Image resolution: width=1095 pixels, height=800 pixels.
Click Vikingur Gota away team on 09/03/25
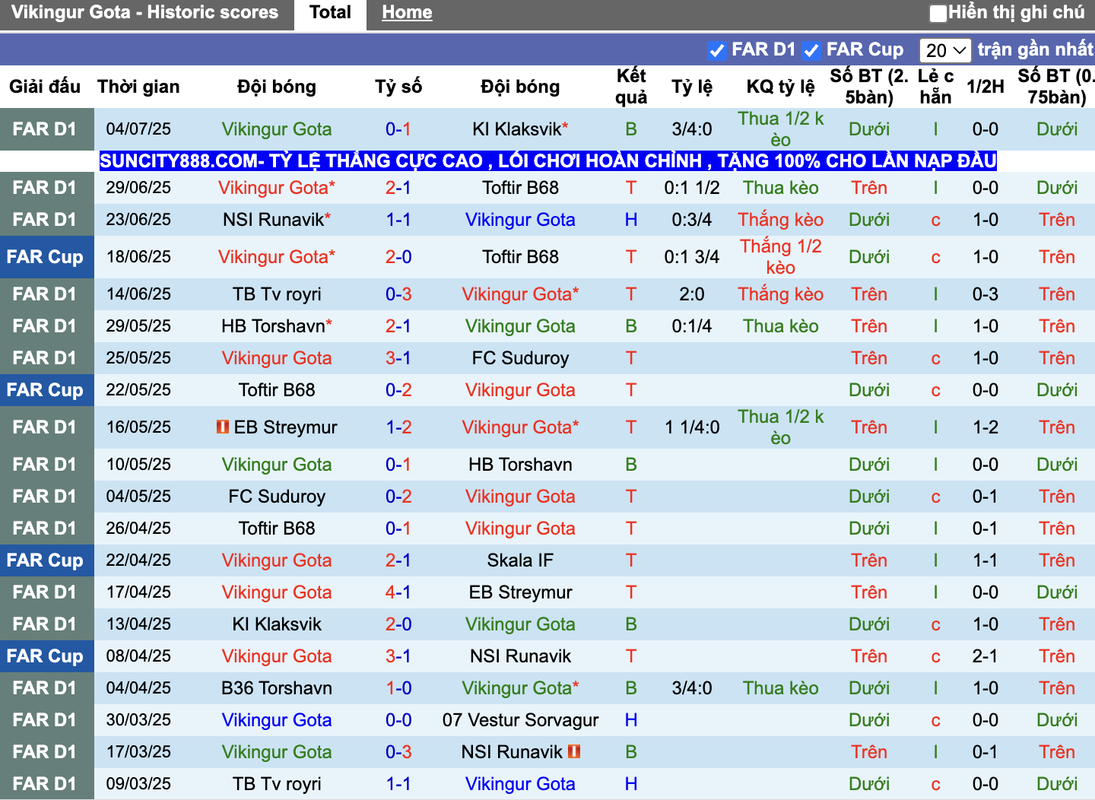(x=520, y=784)
